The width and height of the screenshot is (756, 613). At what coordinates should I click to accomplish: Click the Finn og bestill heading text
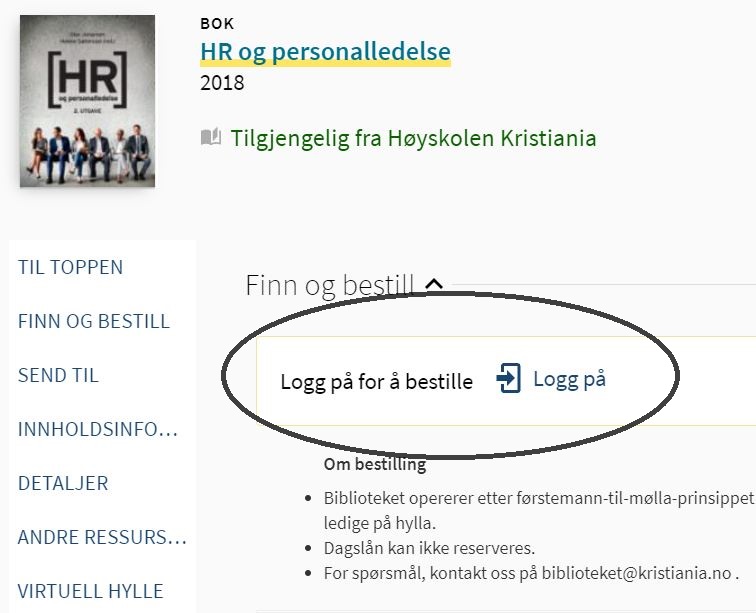[x=330, y=286]
